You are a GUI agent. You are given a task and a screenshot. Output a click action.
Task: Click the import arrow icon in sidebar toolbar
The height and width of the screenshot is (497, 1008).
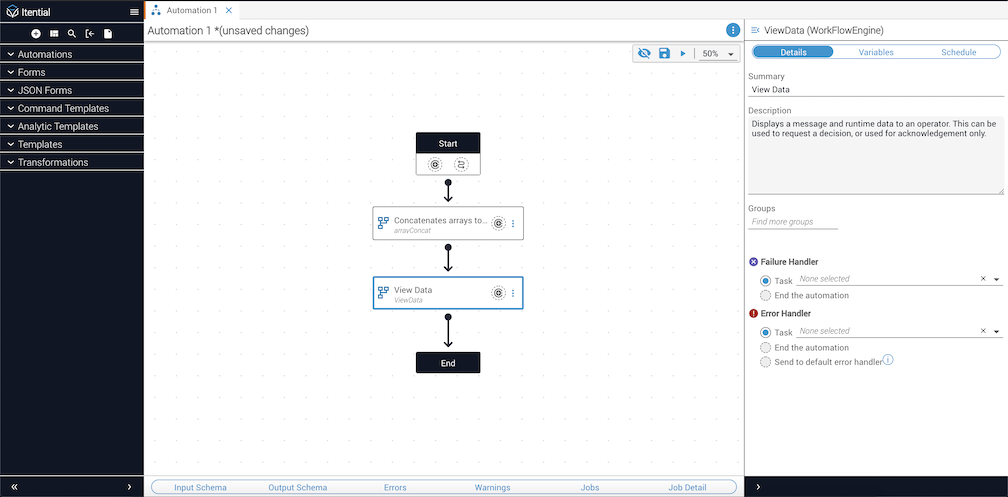click(90, 33)
